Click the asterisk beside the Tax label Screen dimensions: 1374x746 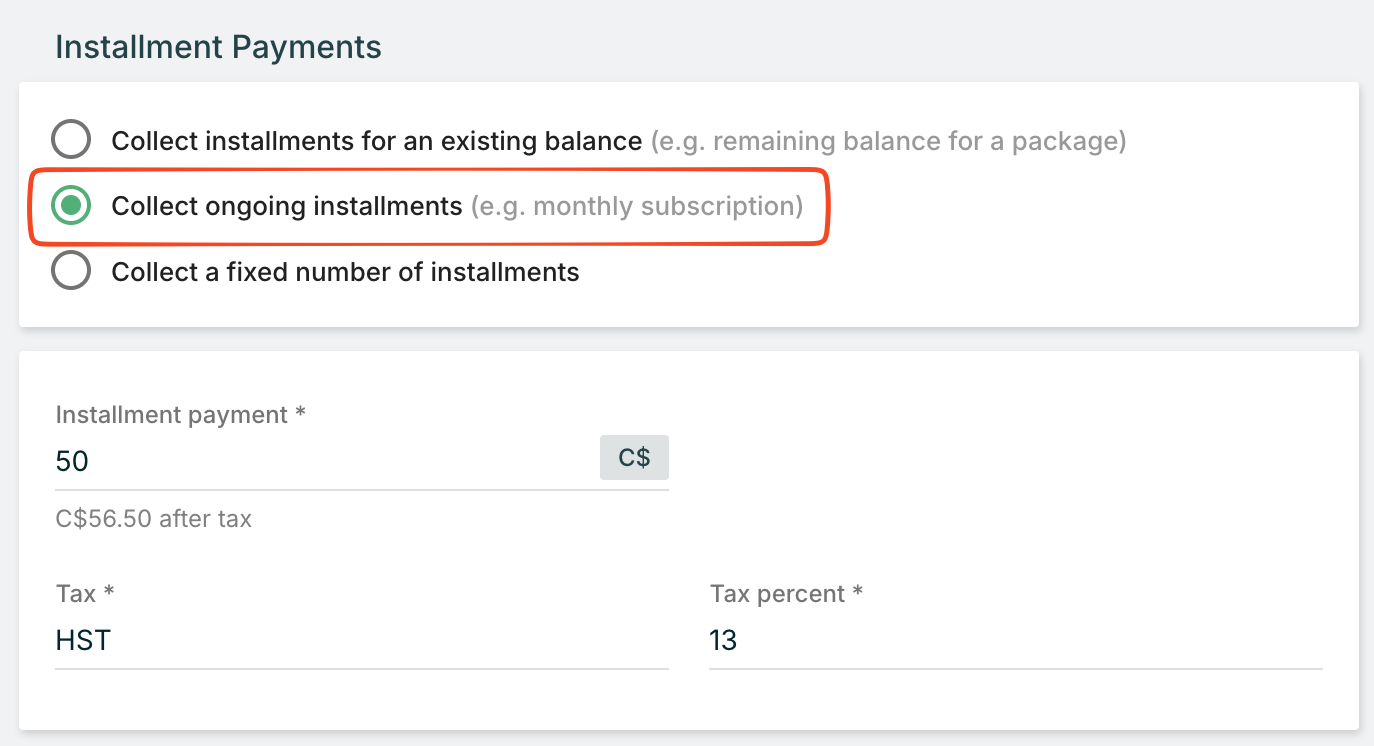(109, 593)
